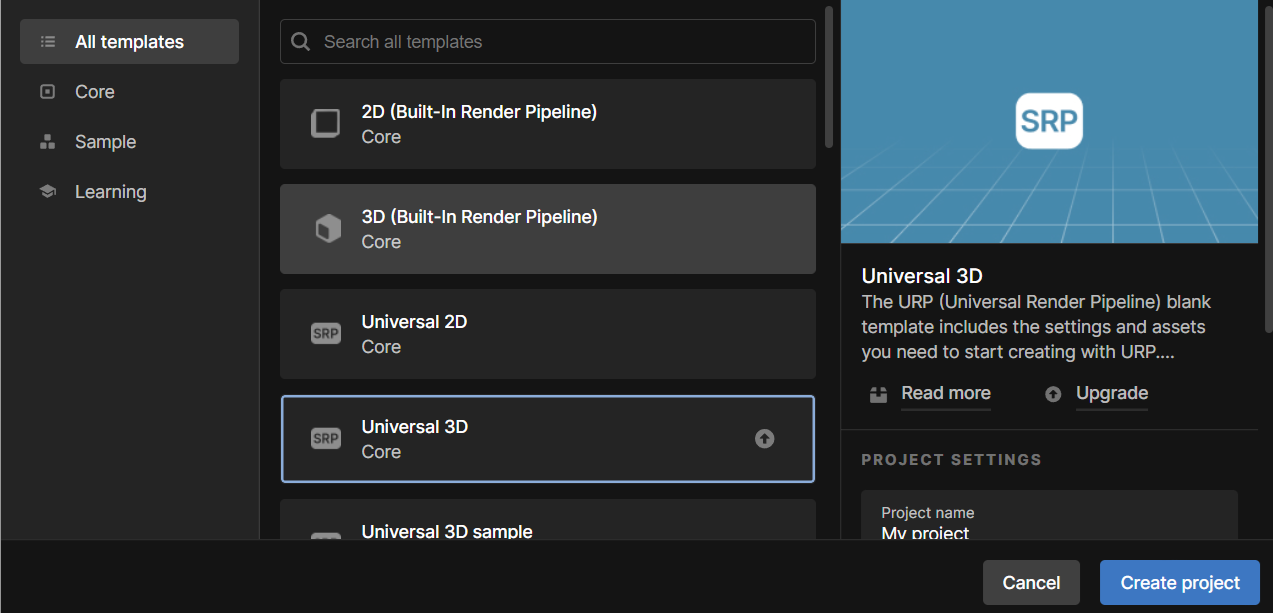Click the Learning graduation cap icon
The height and width of the screenshot is (613, 1273).
[47, 192]
